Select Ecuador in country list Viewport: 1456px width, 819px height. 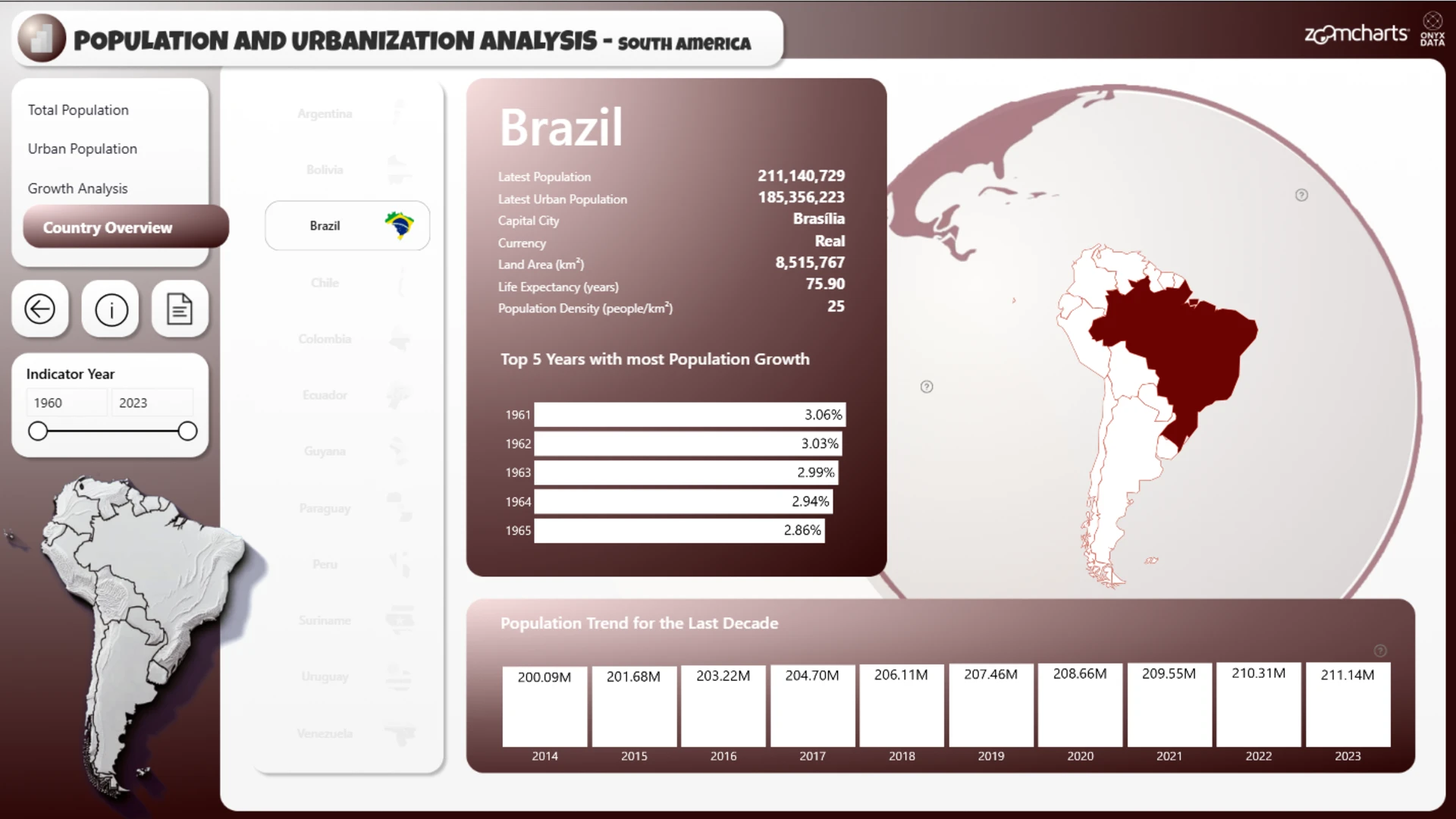(347, 395)
